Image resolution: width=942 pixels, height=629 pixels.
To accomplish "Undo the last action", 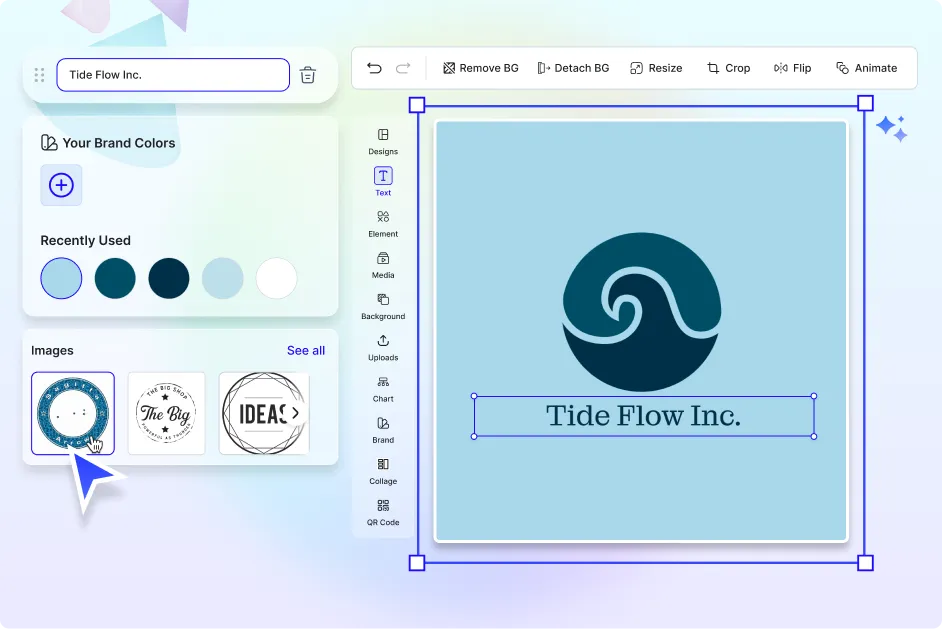I will (374, 67).
